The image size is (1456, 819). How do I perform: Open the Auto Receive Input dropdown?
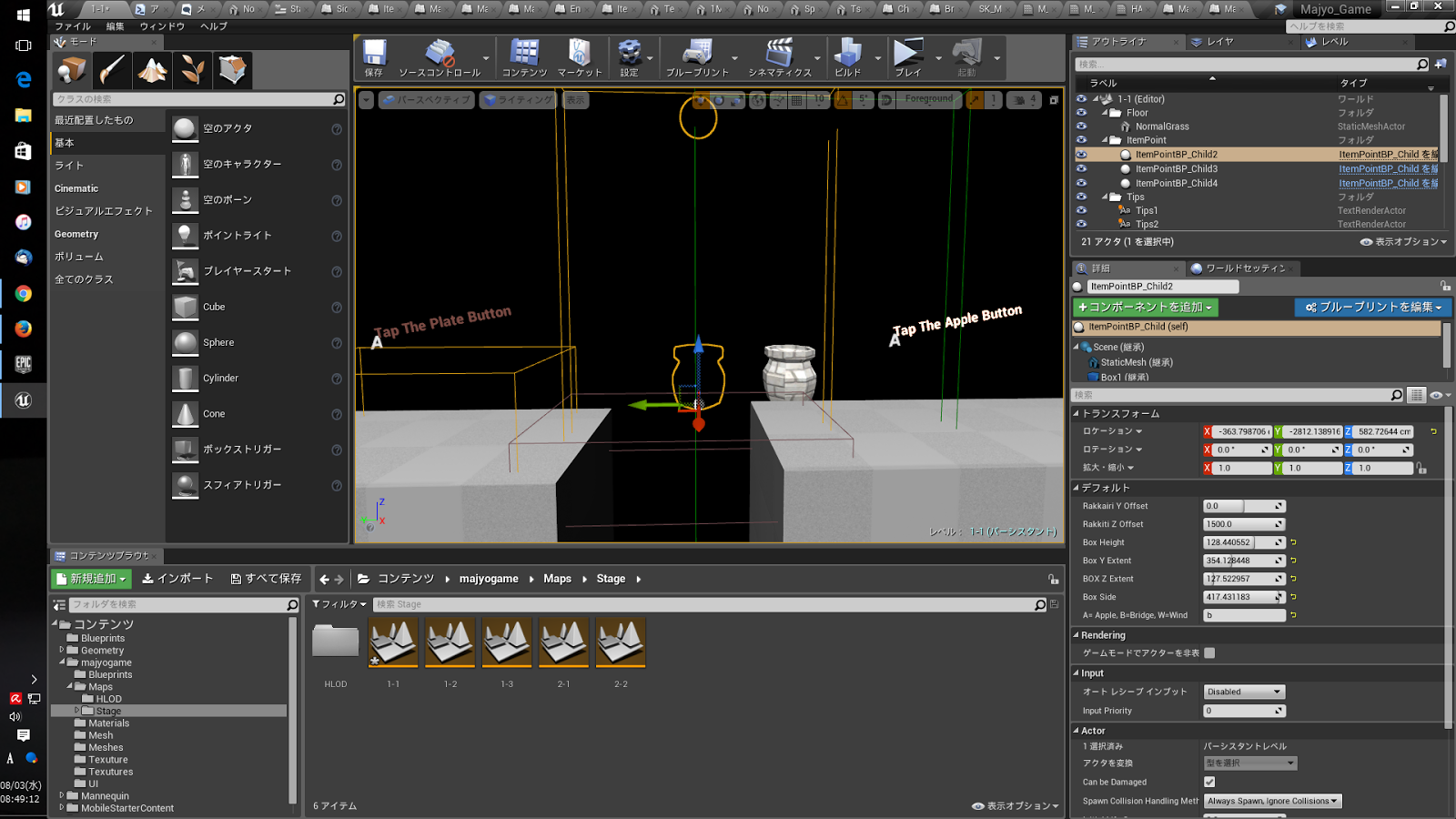(x=1243, y=692)
